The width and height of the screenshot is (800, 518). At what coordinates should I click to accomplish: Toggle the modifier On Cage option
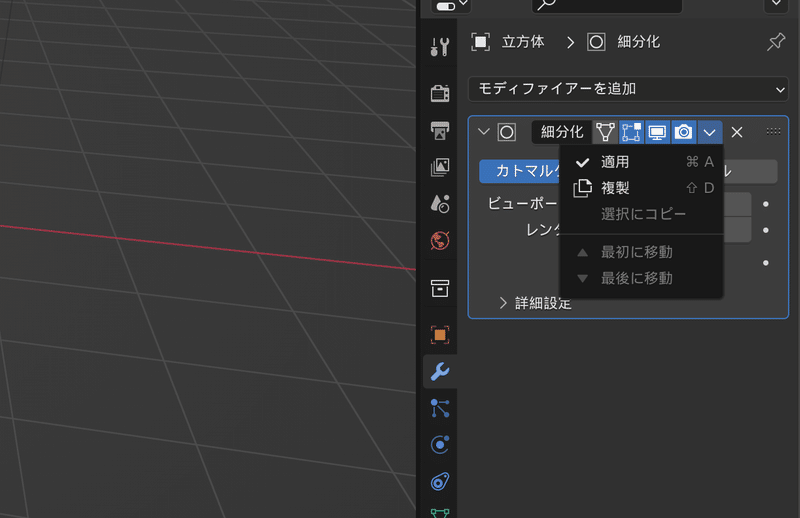pos(605,132)
